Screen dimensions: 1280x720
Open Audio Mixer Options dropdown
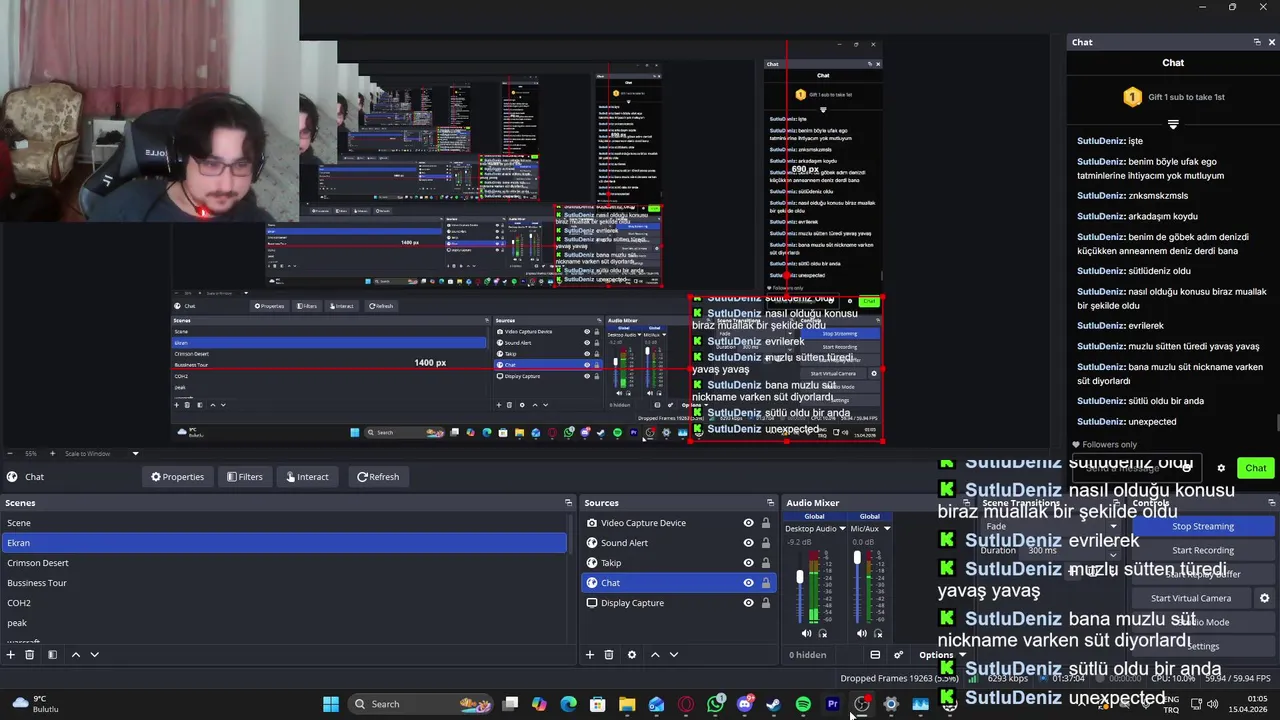(x=942, y=655)
